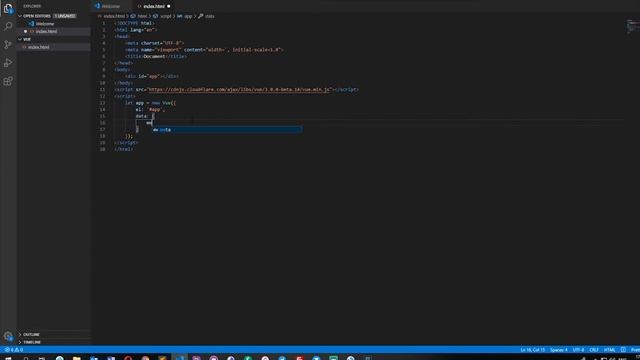
Task: Open the Extensions view
Action: coord(8,81)
